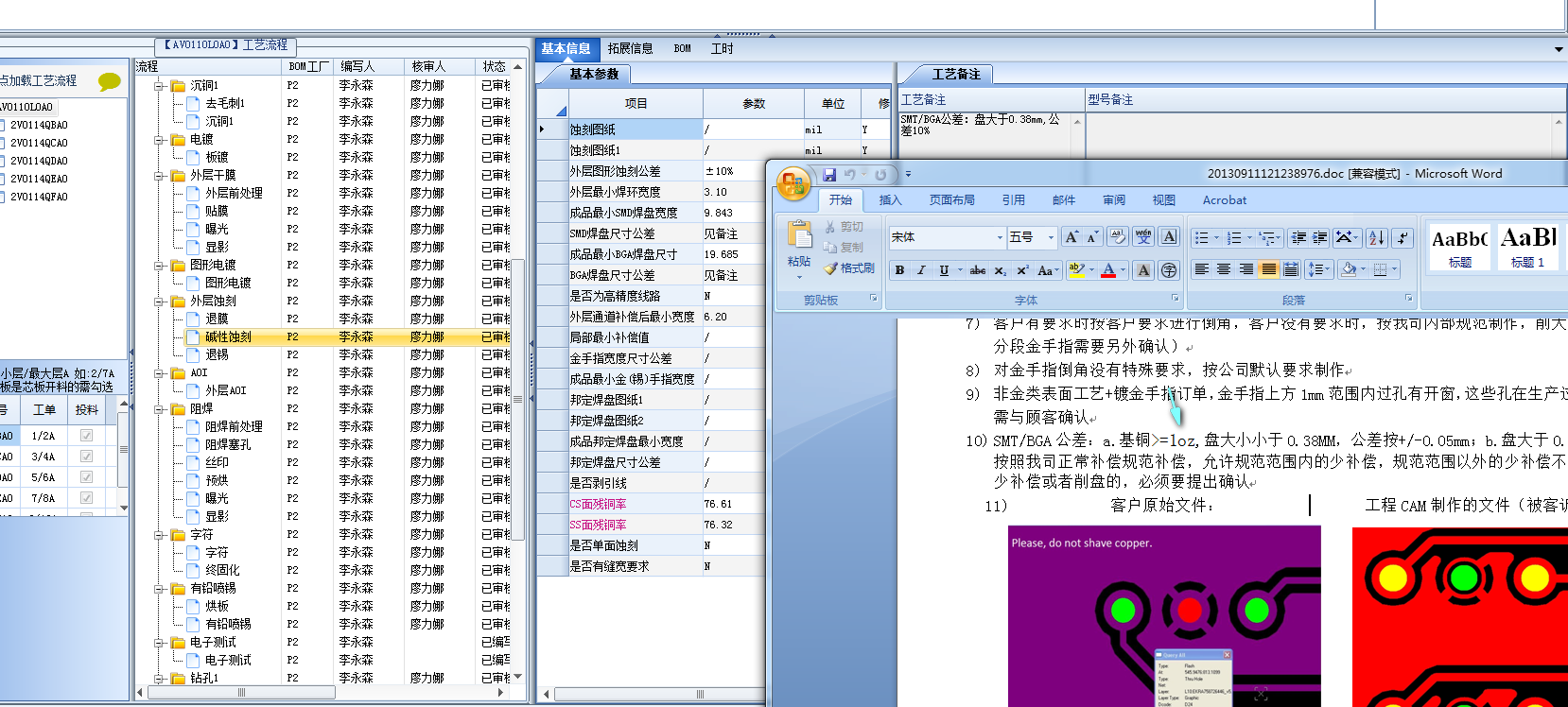The image size is (1568, 707).
Task: Collapse the 外层蚀刻 tree folder
Action: pyautogui.click(x=160, y=301)
